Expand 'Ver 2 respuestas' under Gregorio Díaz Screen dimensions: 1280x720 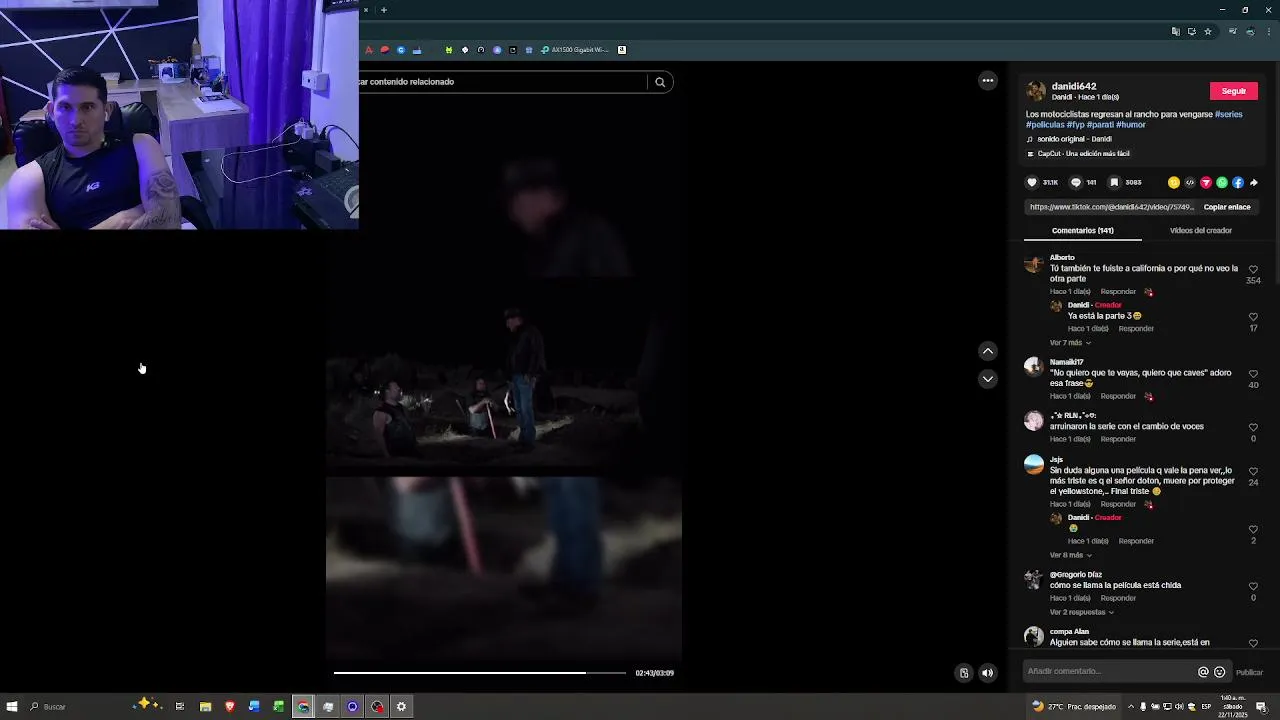coord(1081,612)
